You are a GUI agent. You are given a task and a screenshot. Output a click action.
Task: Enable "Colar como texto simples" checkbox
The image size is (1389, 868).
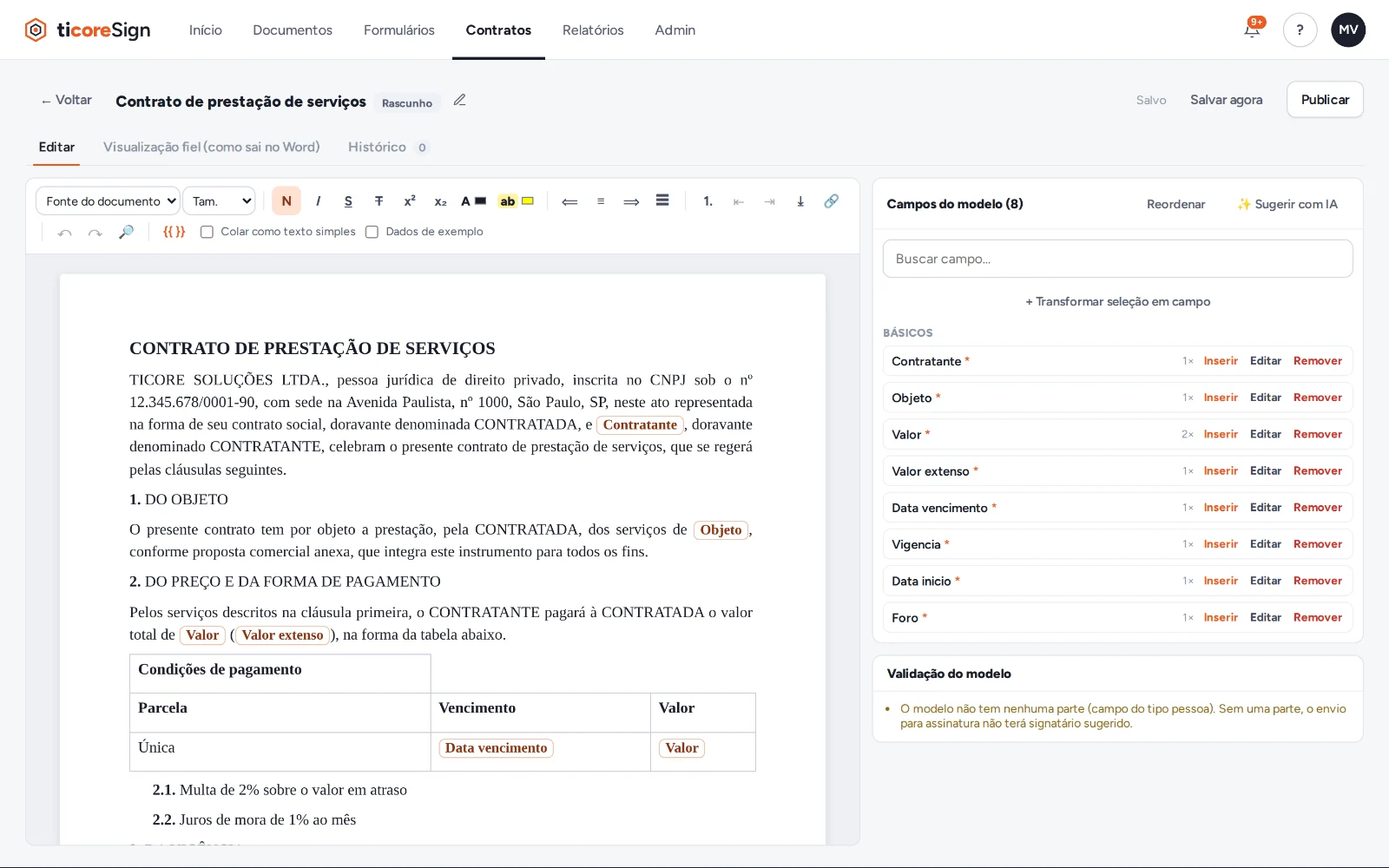207,232
